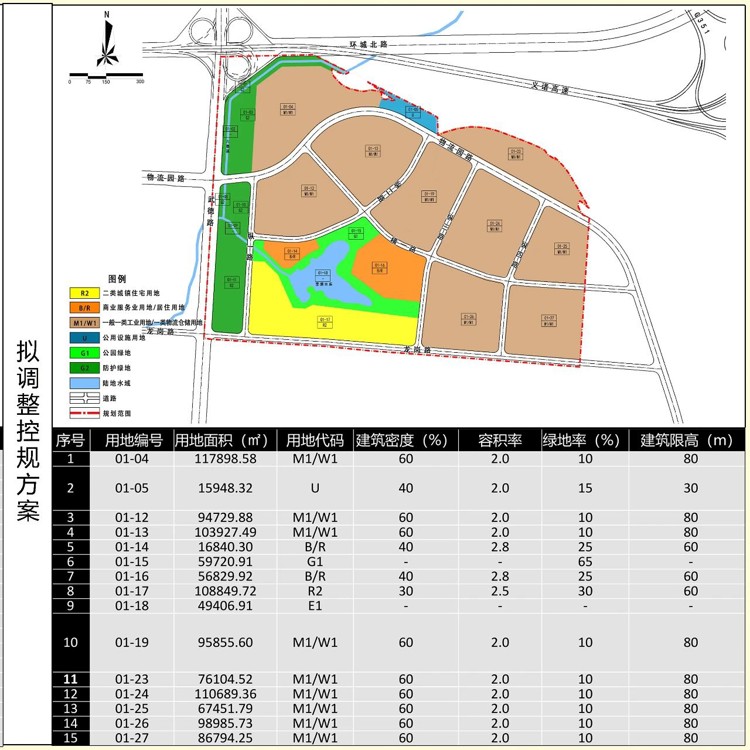Click the 拟调整控规方案 vertical title

click(28, 430)
